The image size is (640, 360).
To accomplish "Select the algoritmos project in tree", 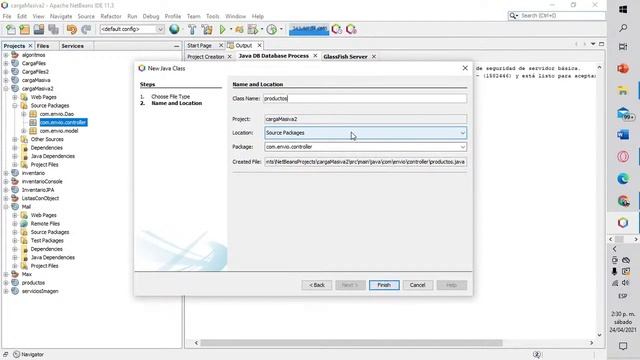I will point(33,55).
